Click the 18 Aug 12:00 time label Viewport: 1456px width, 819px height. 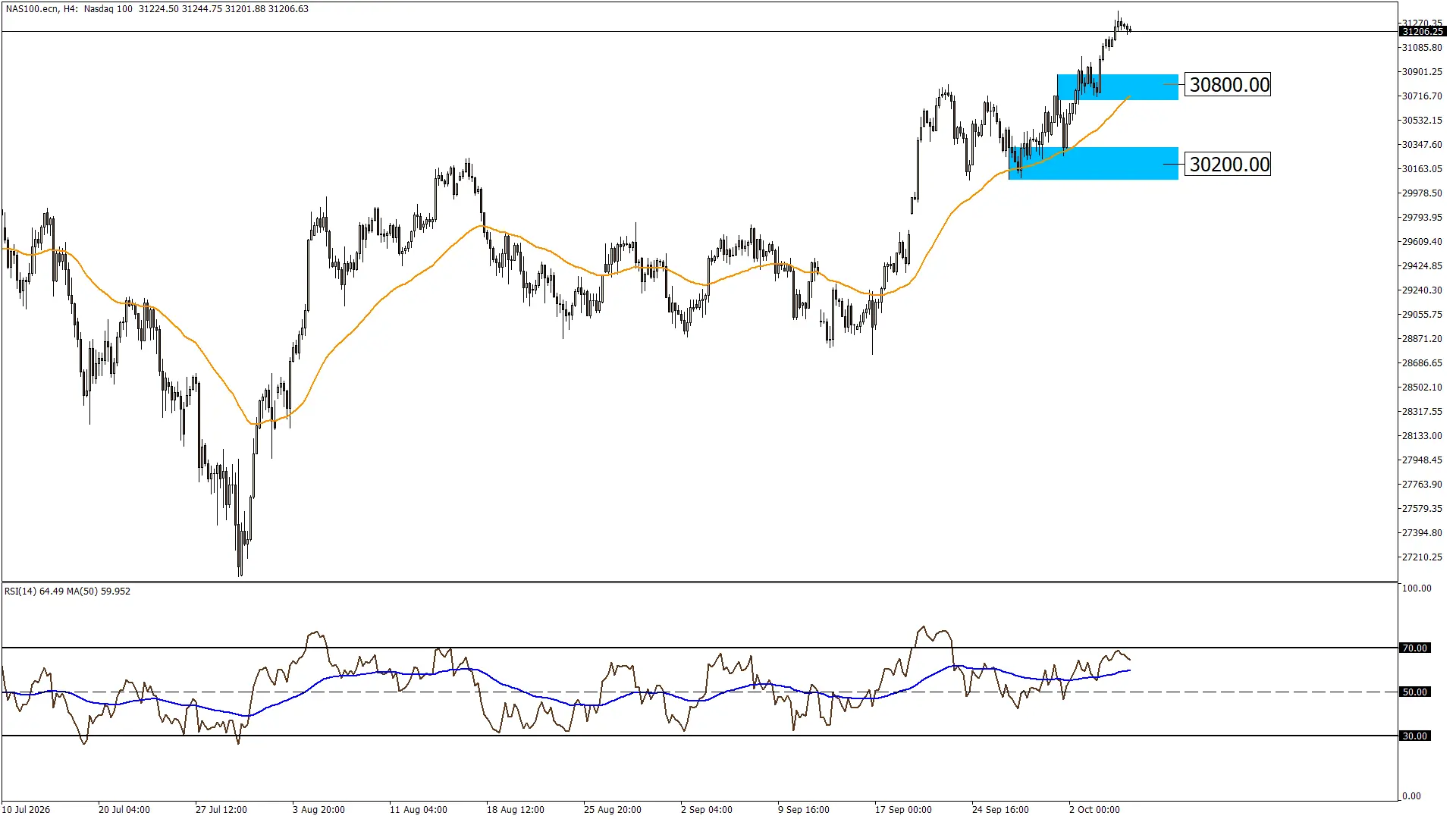[x=516, y=809]
